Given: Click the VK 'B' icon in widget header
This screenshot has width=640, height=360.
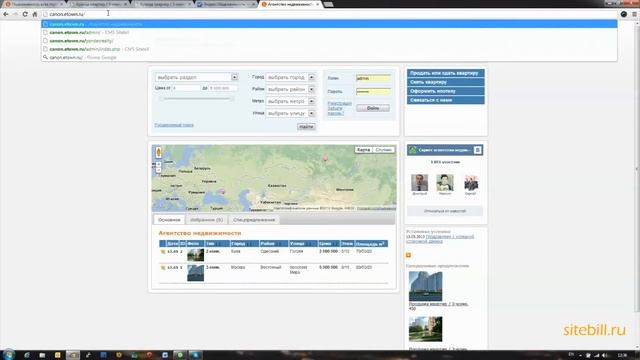Looking at the screenshot, I should tap(478, 150).
